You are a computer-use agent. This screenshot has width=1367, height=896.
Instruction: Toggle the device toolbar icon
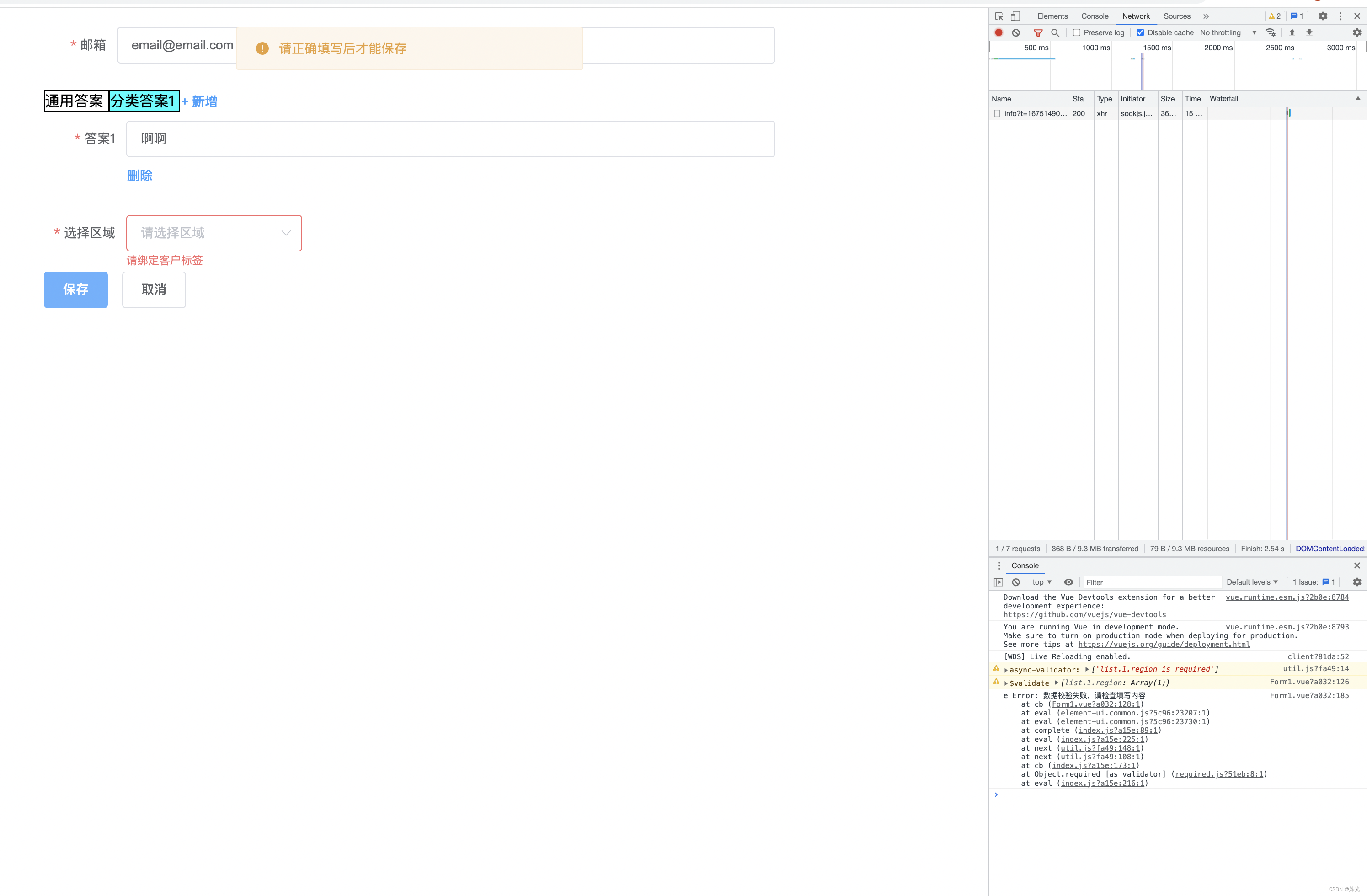click(1015, 16)
